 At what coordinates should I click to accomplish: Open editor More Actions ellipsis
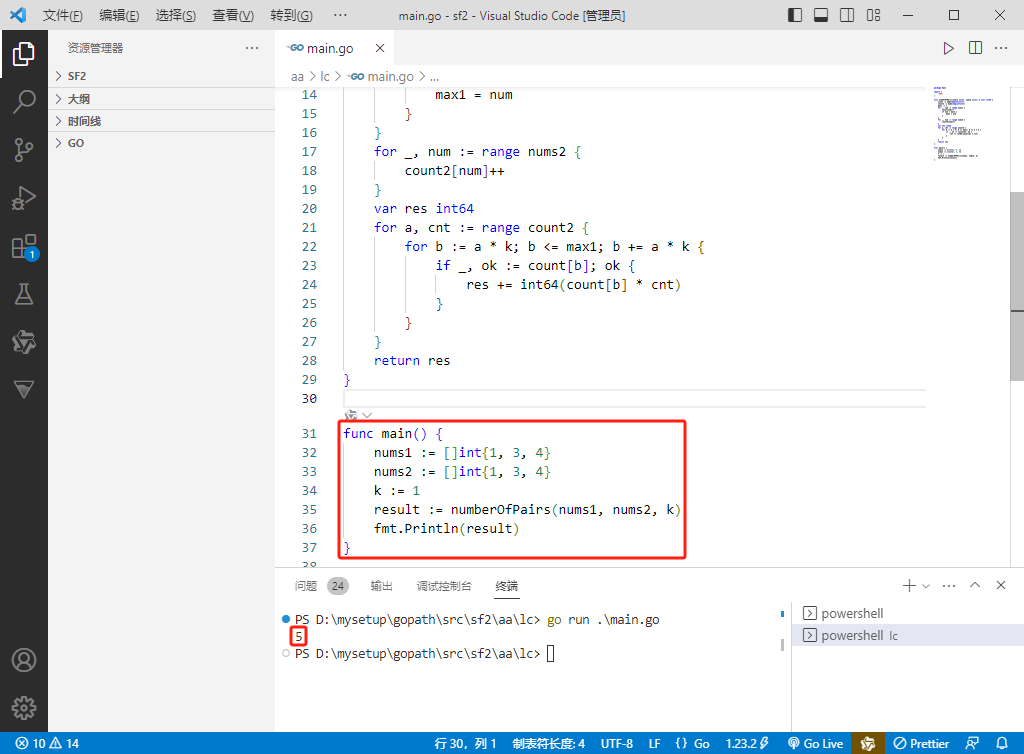pos(1001,48)
